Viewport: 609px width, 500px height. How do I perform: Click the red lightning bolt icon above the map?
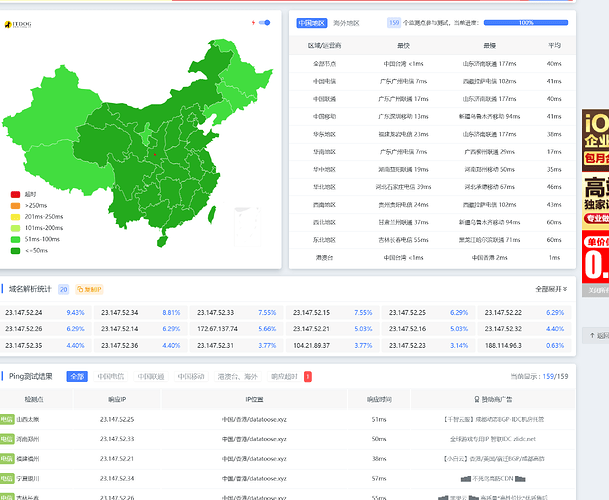pyautogui.click(x=253, y=23)
